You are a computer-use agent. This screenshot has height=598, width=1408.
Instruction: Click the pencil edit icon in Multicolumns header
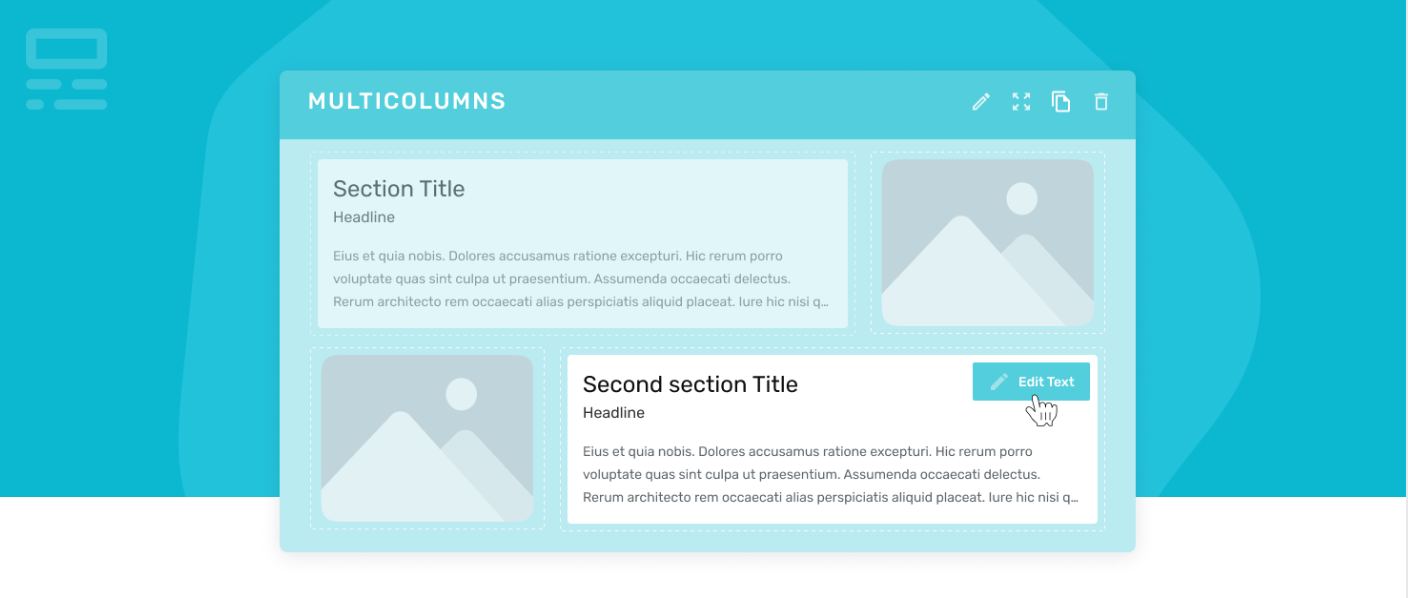coord(981,101)
